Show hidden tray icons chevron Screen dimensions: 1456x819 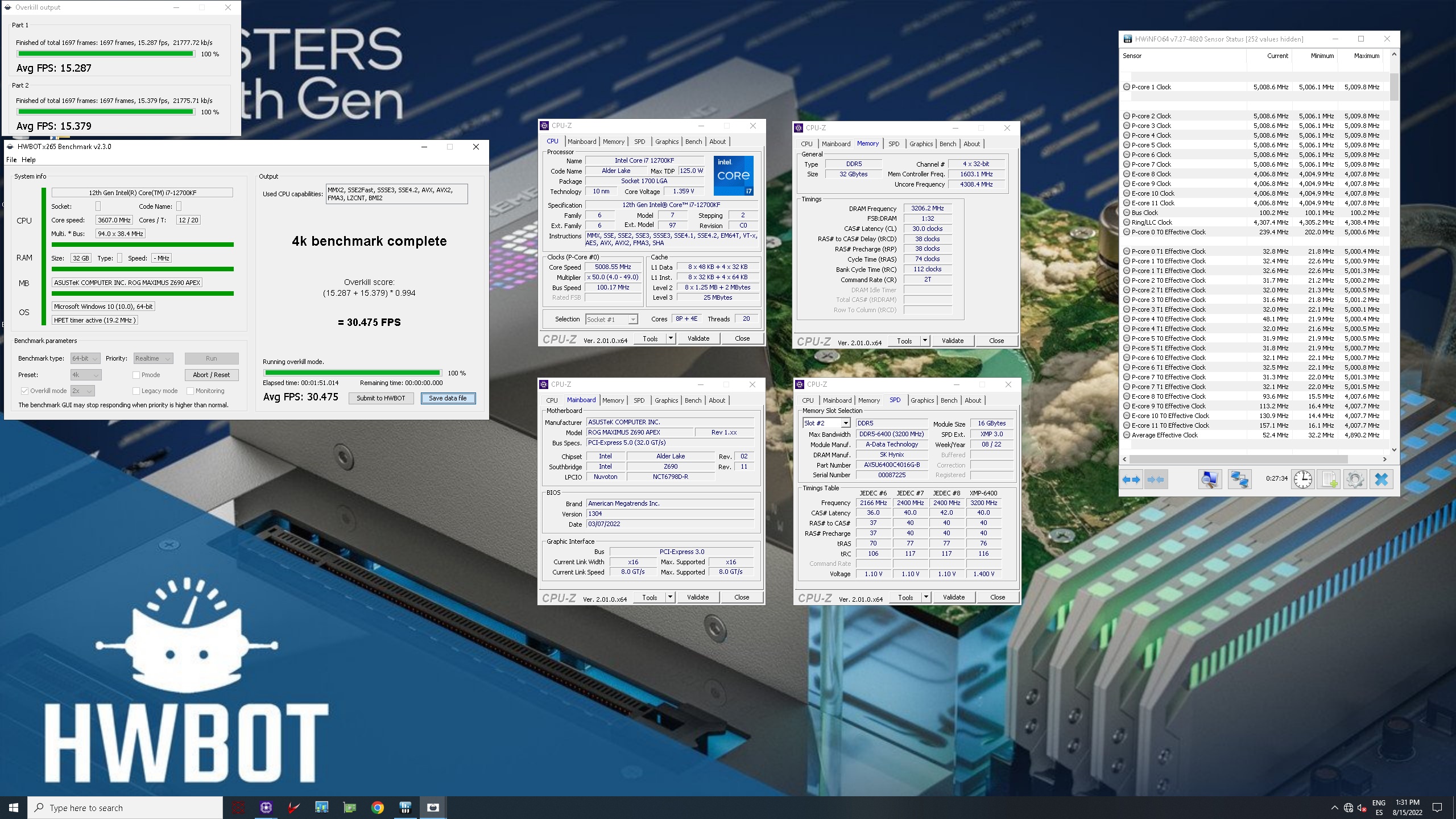click(x=1335, y=808)
